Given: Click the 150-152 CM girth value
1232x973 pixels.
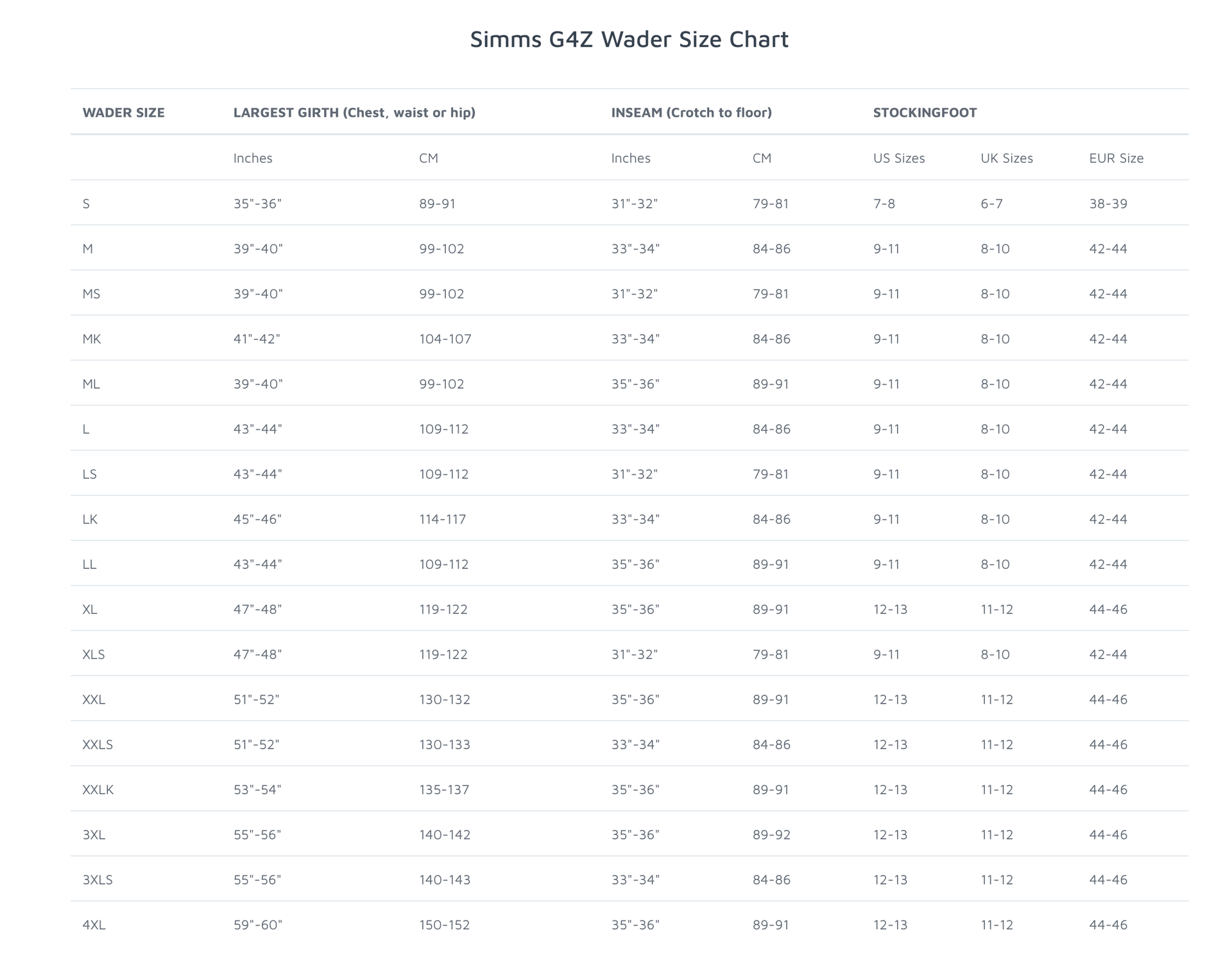Looking at the screenshot, I should point(444,925).
